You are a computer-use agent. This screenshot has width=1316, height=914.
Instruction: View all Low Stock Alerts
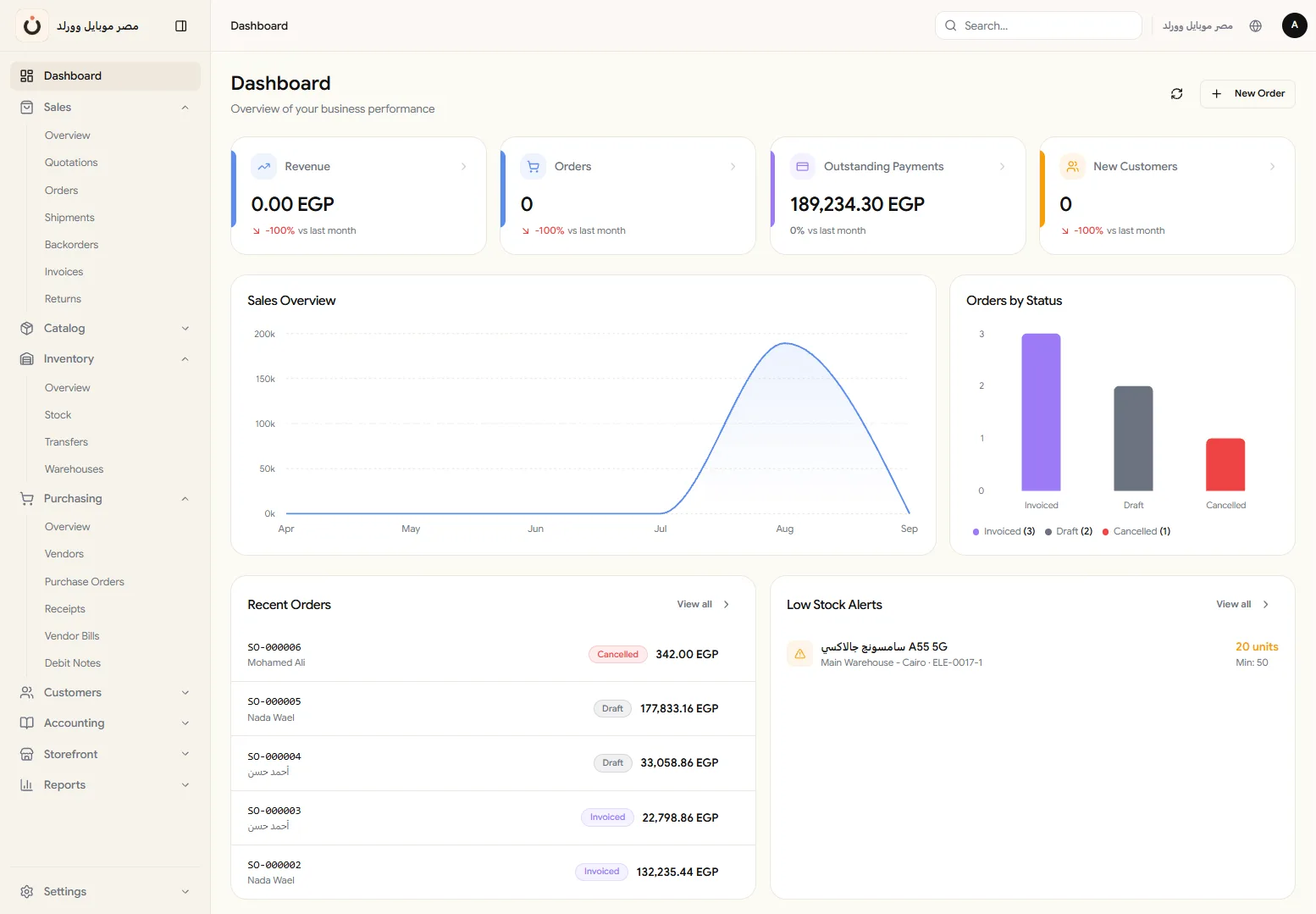coord(1242,605)
